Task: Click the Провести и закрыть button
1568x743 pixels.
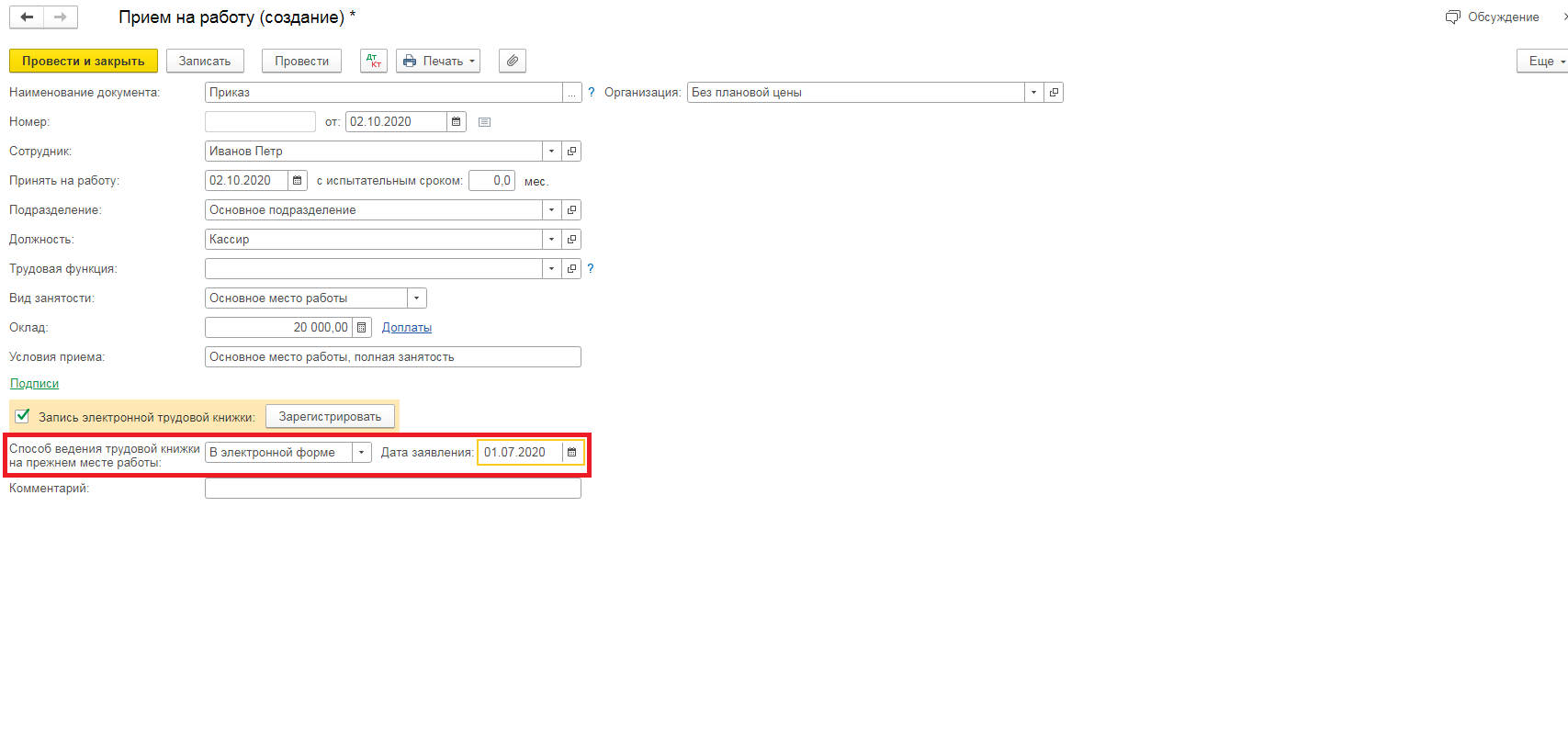Action: point(84,62)
